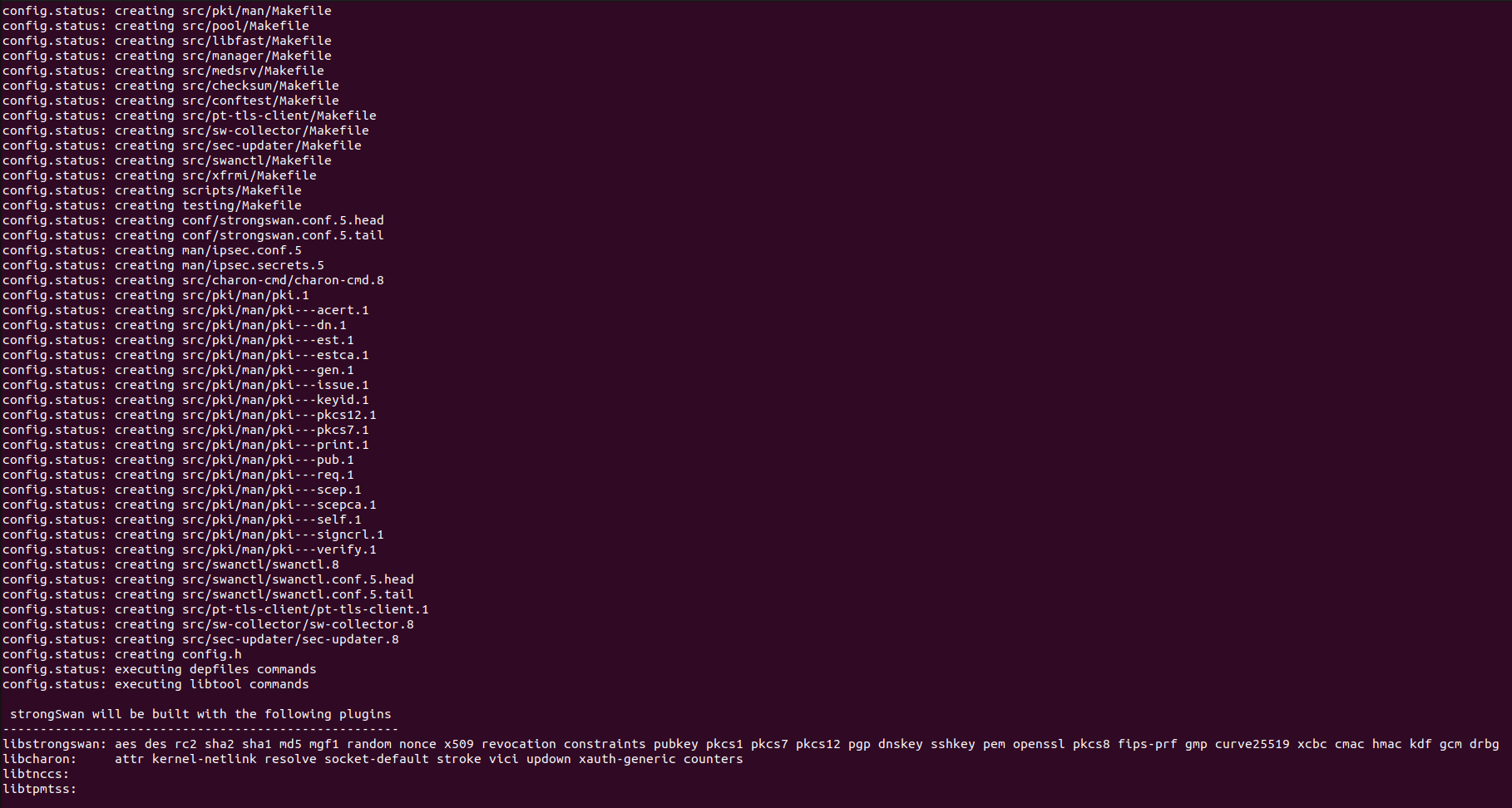Viewport: 1512px width, 808px height.
Task: Click the pki---signcrl.1 man page path
Action: (283, 535)
